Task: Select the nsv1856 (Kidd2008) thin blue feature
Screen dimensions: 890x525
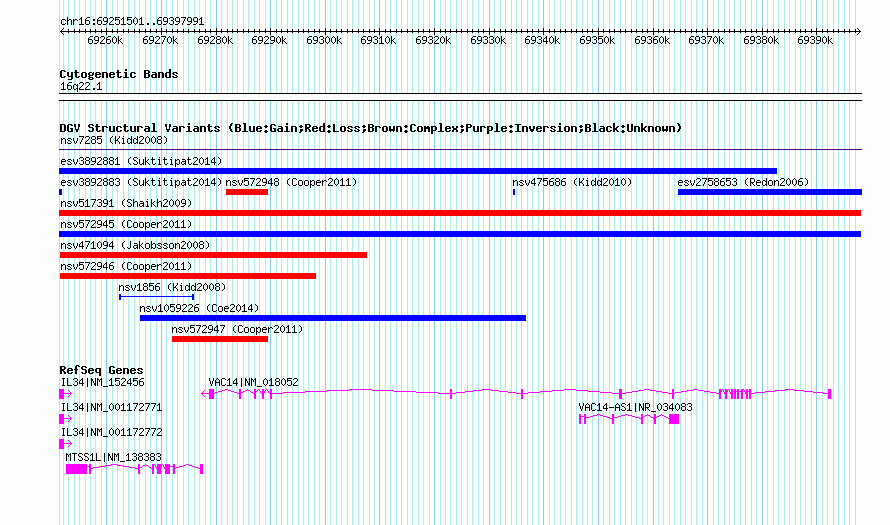Action: tap(157, 297)
